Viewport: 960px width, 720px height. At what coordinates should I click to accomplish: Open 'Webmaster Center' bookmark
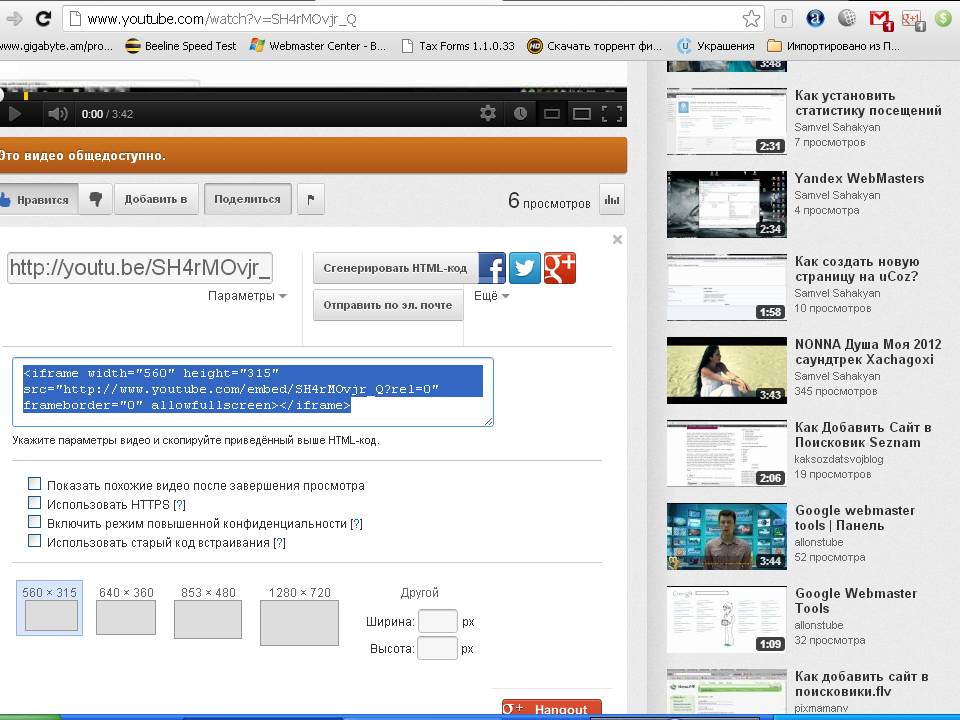318,46
